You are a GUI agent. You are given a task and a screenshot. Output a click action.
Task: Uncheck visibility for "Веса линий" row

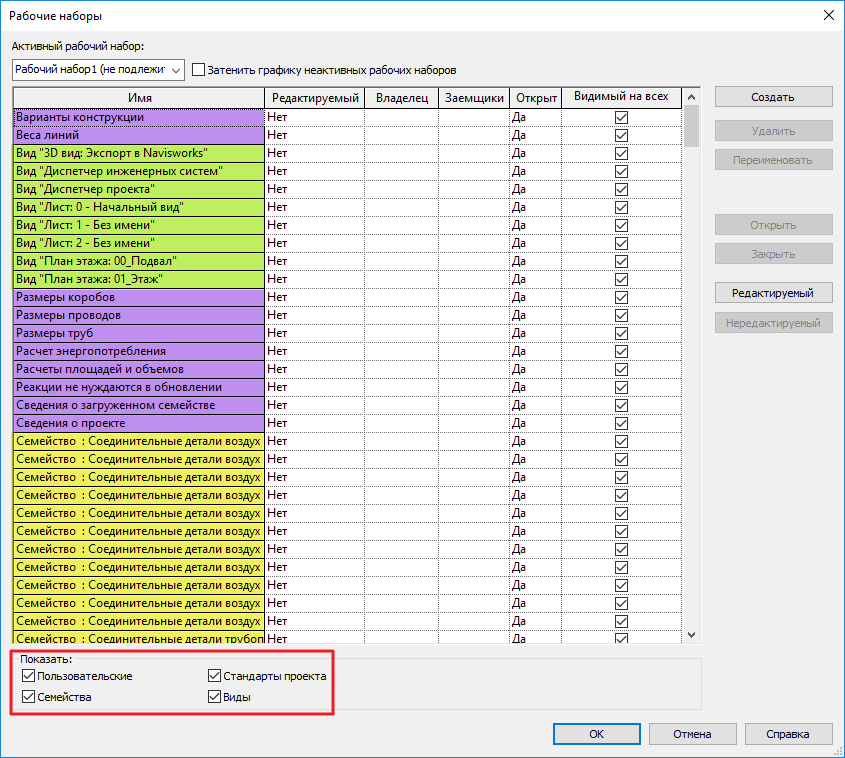(621, 135)
